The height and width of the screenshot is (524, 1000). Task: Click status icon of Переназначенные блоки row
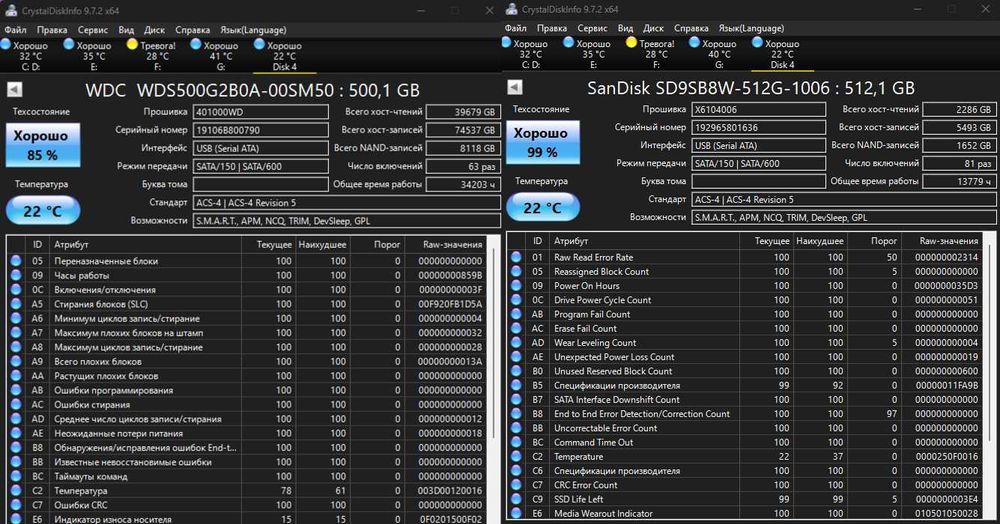[16, 261]
